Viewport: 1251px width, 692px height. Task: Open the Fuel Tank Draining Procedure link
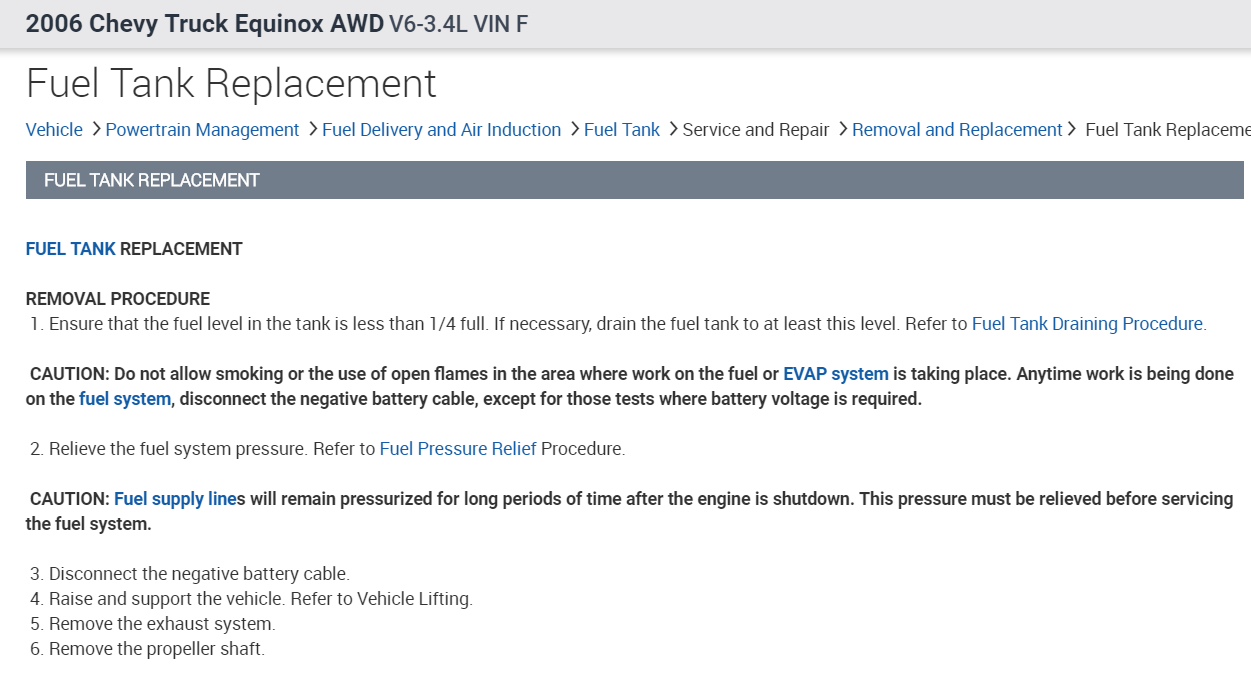pos(1087,324)
